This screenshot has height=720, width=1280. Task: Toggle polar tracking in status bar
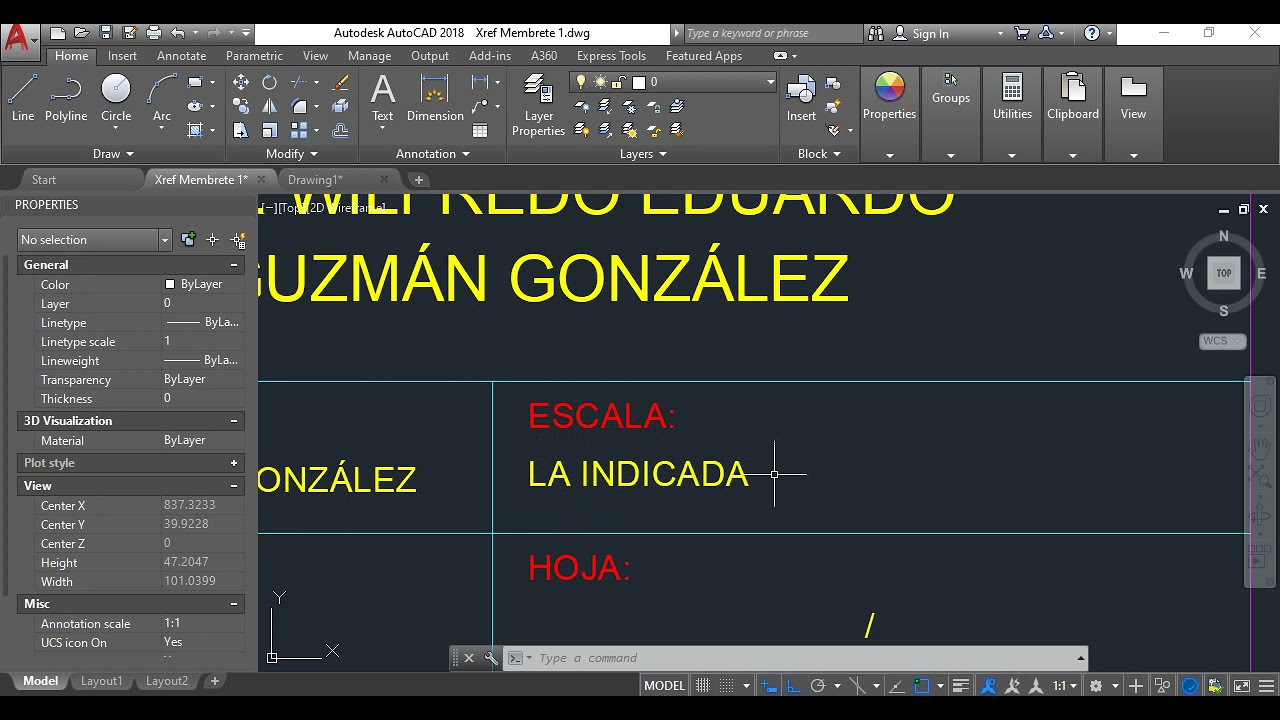(817, 686)
